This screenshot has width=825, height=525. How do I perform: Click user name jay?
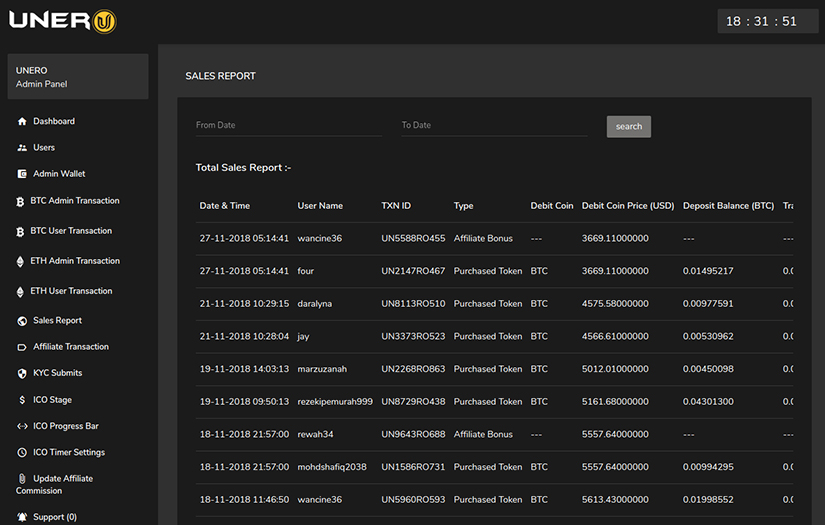303,337
